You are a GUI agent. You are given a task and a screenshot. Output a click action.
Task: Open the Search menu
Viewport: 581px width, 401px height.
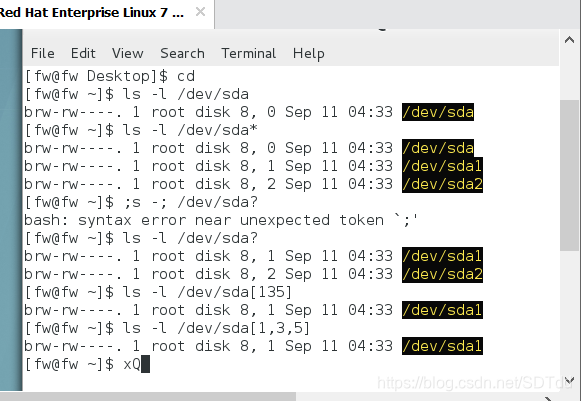point(182,53)
